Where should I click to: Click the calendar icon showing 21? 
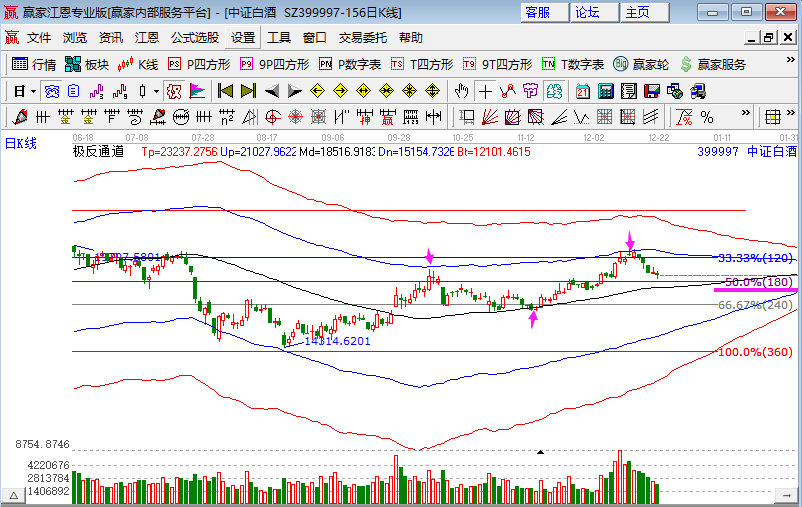click(x=583, y=92)
